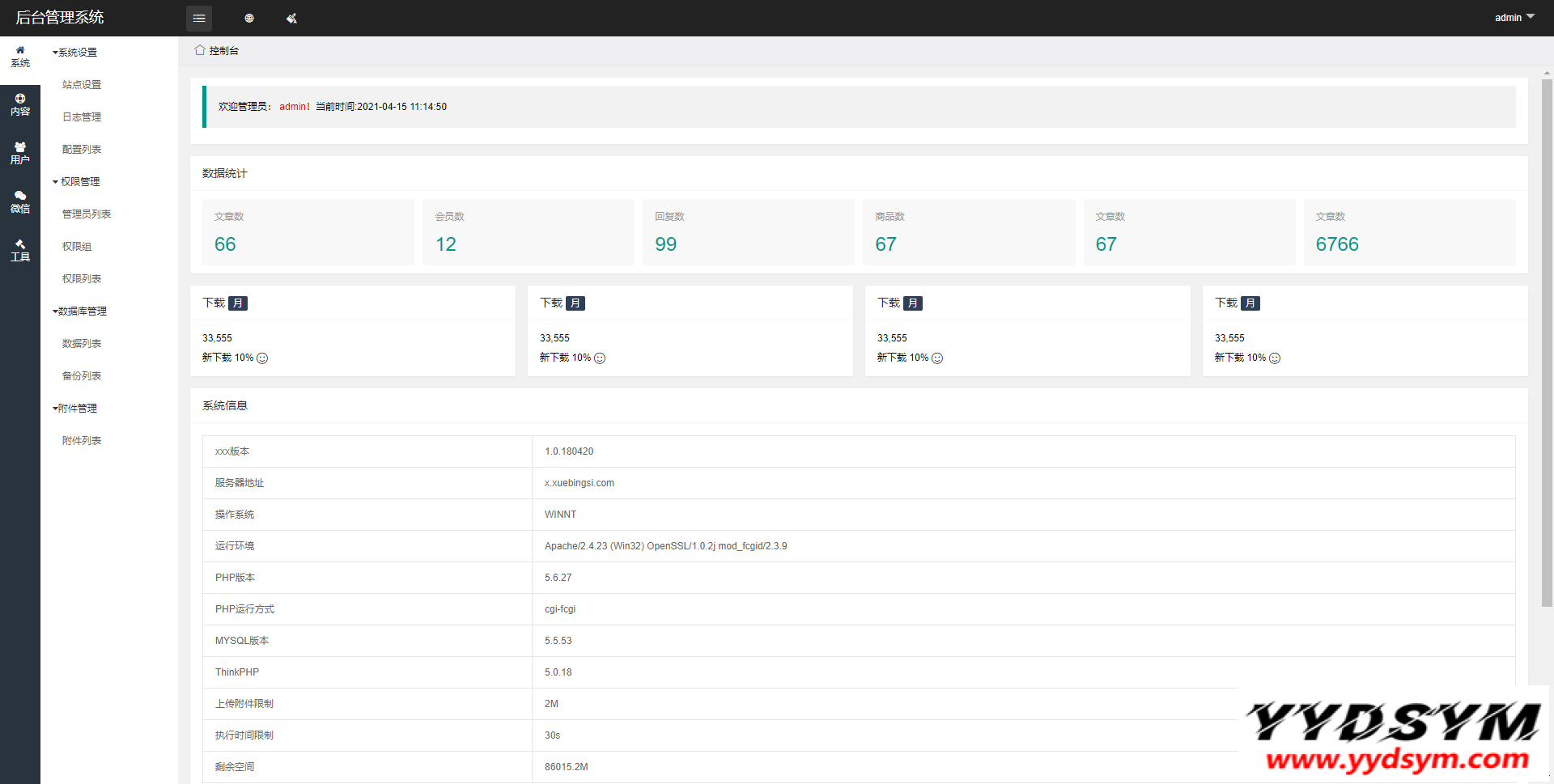Collapse the 系统设置 menu group

click(75, 53)
